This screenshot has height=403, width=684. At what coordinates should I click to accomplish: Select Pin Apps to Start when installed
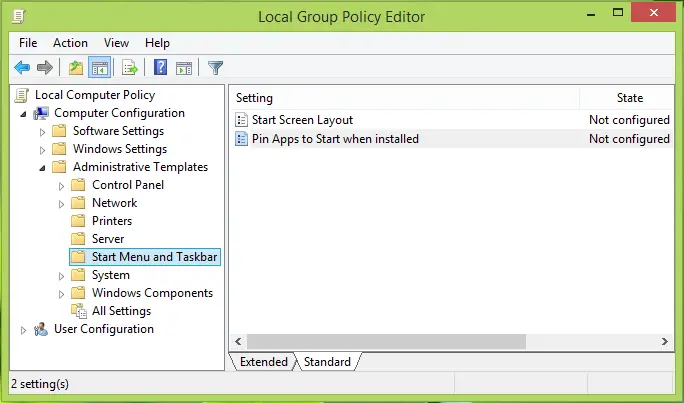(335, 139)
